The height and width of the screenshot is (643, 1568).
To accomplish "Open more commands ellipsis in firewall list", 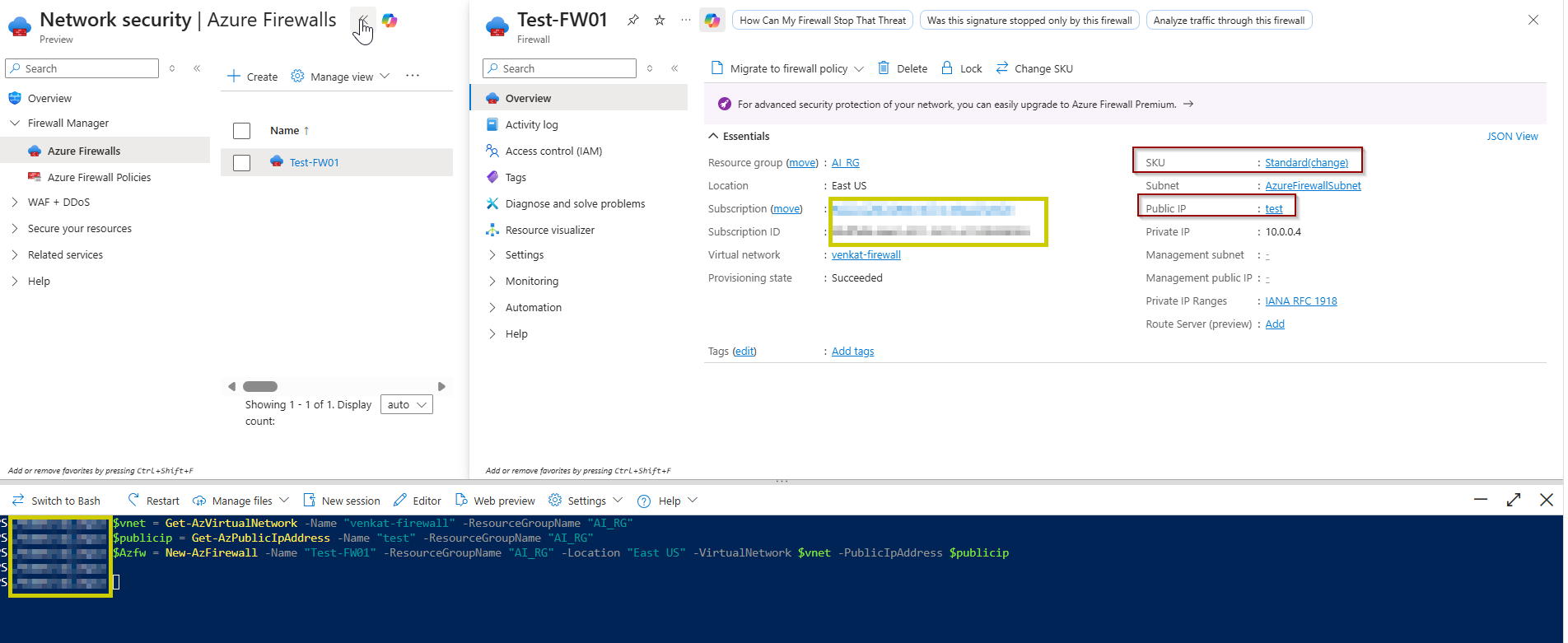I will (413, 76).
